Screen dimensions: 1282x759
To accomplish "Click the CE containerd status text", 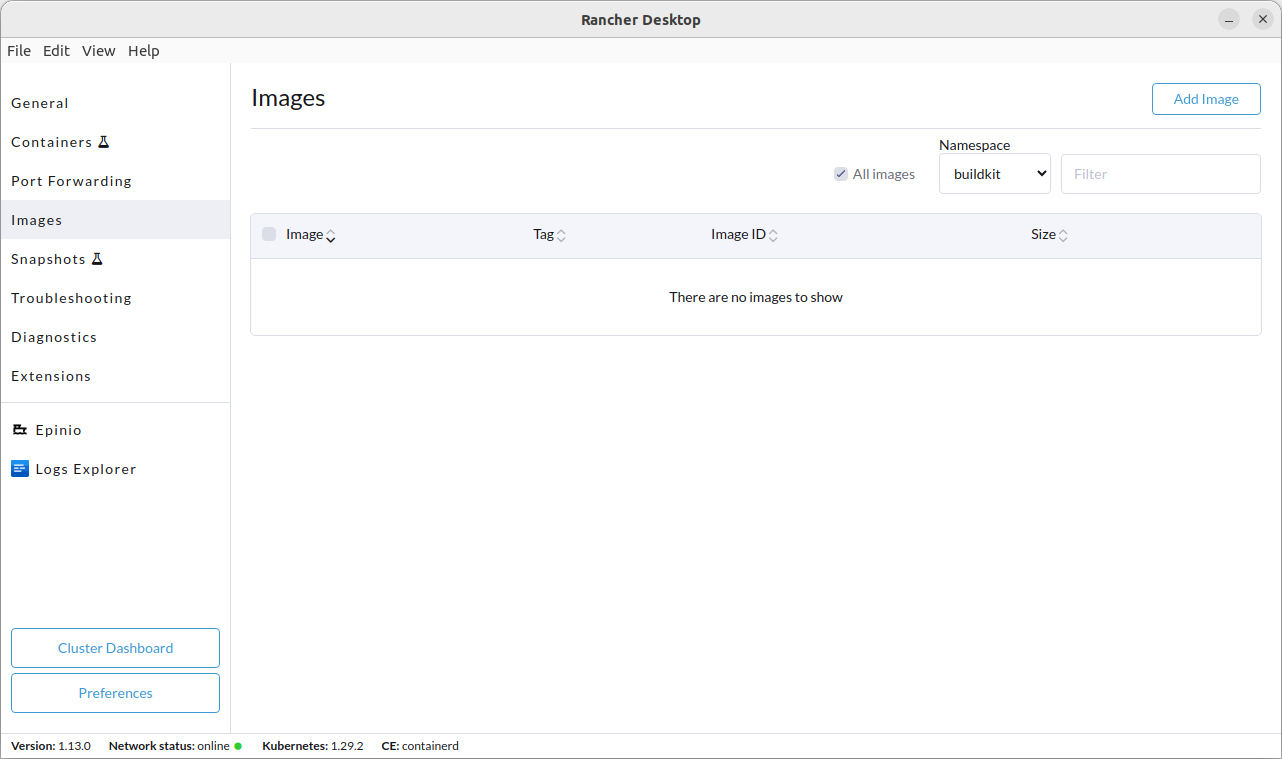I will (x=420, y=746).
